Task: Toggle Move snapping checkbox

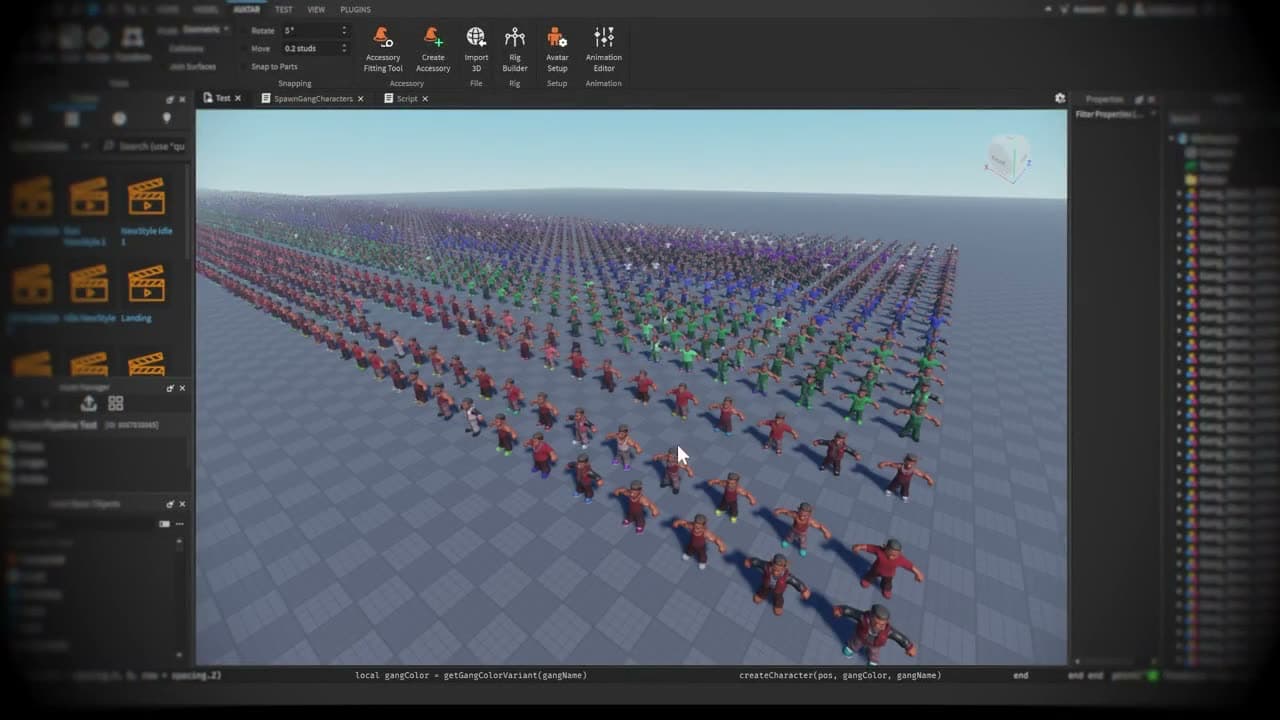Action: click(x=244, y=48)
